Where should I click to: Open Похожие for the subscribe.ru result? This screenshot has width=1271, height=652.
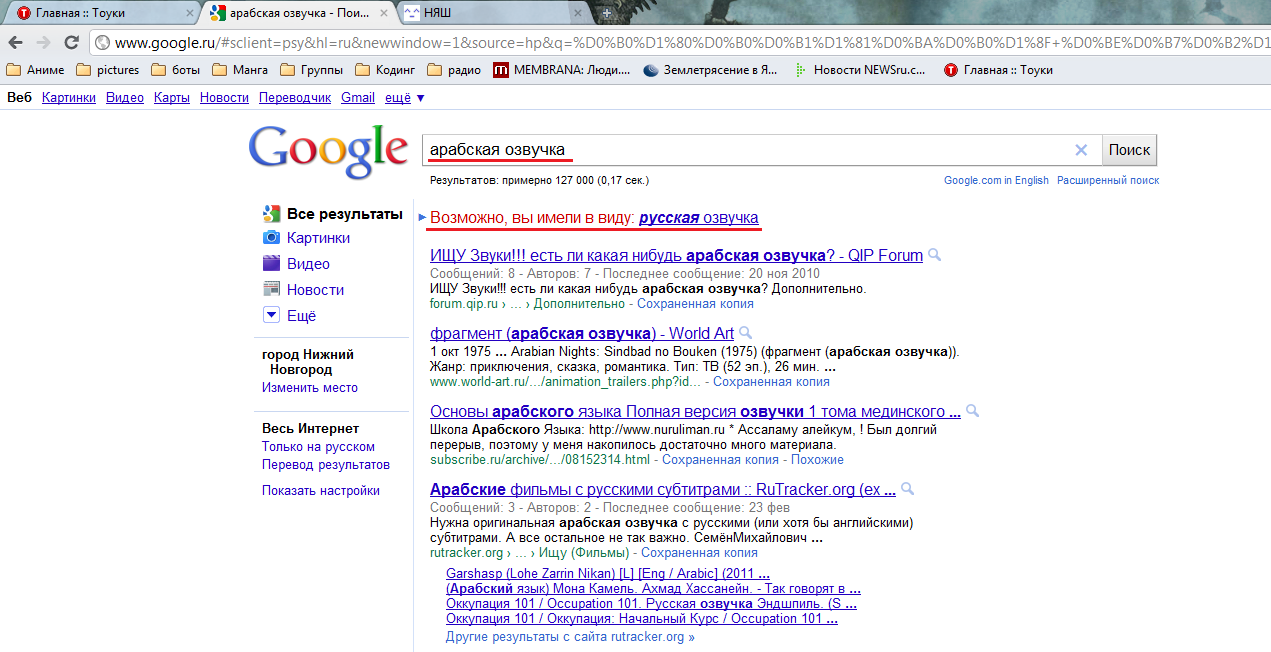pos(817,459)
